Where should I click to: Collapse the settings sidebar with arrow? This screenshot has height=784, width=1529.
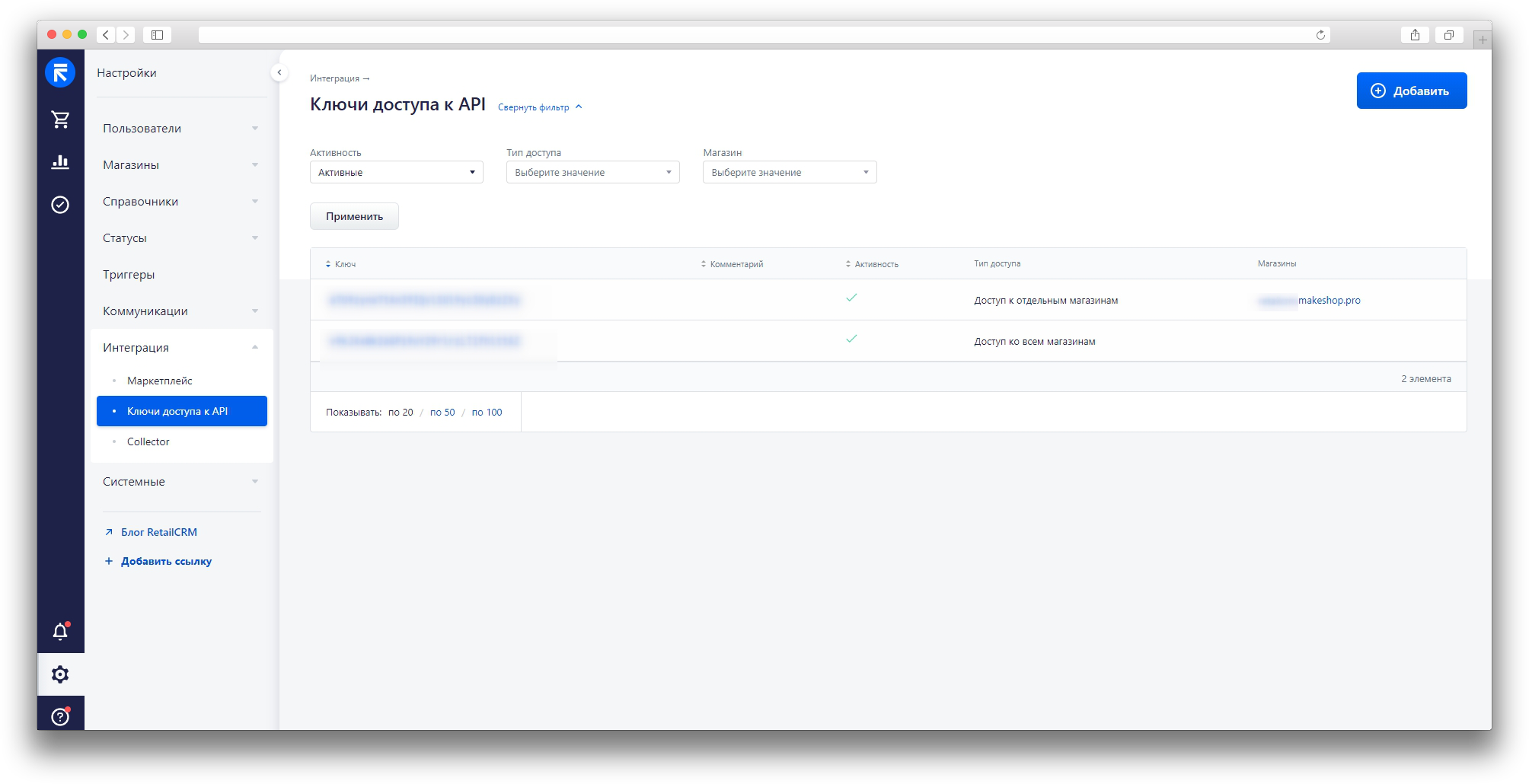click(x=279, y=72)
